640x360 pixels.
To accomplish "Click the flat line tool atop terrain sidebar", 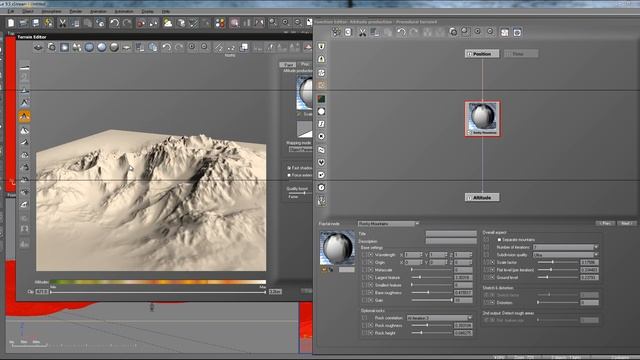I will click(24, 67).
